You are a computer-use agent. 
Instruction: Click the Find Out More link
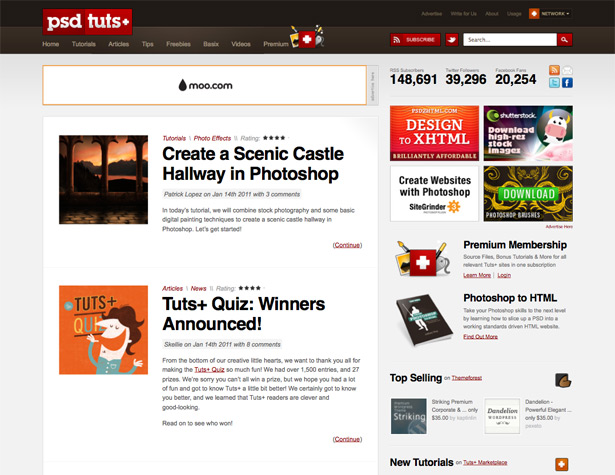click(480, 337)
